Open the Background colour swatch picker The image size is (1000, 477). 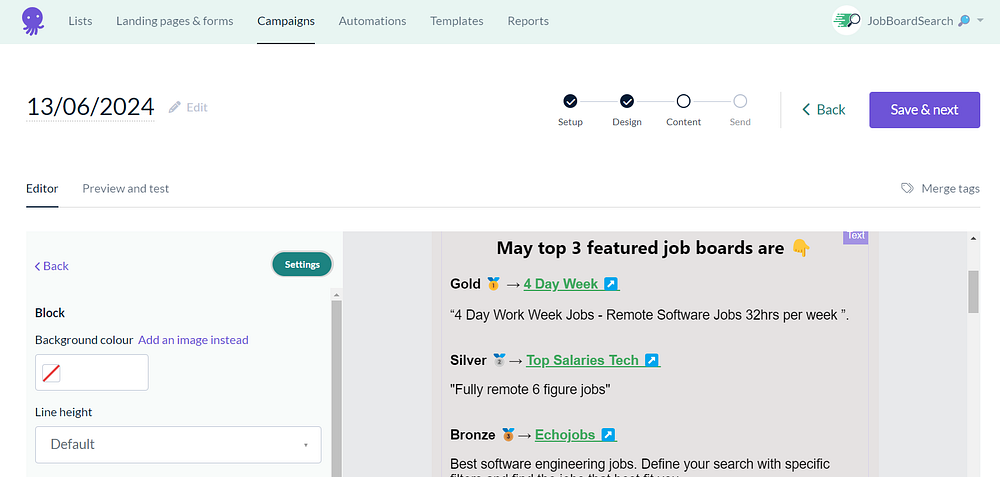coord(91,373)
